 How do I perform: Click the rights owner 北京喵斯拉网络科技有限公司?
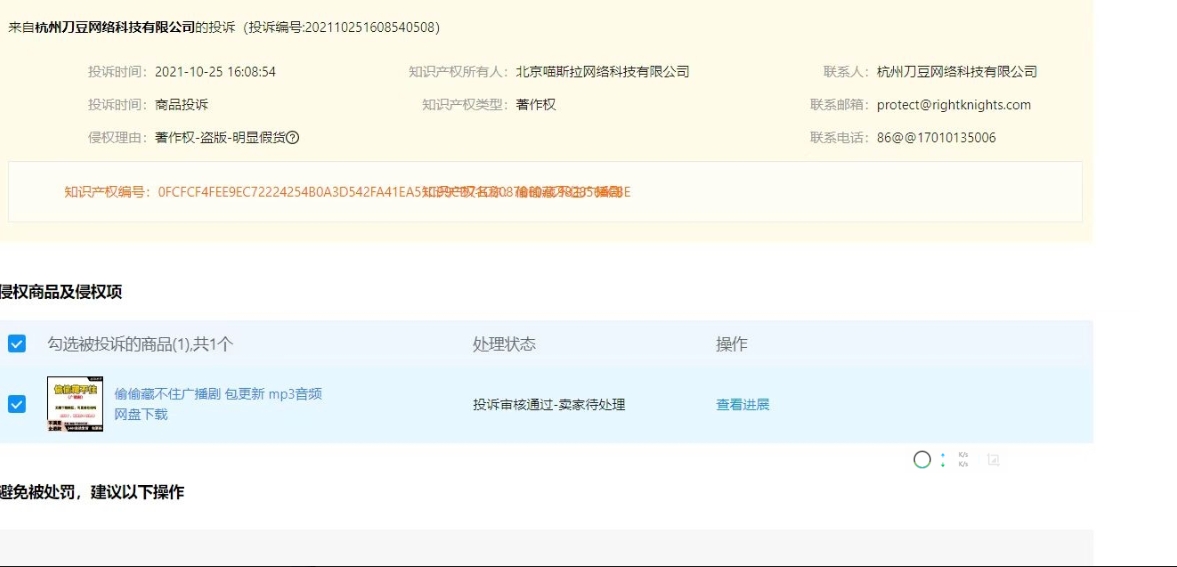[602, 72]
